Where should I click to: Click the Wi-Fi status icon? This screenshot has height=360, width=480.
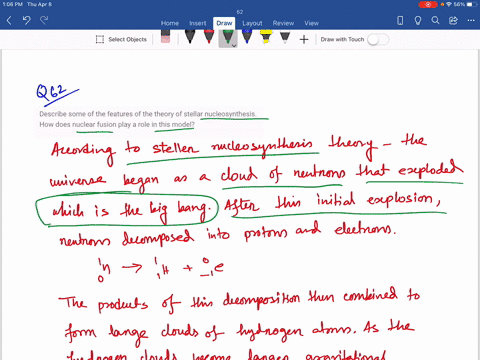click(x=449, y=4)
